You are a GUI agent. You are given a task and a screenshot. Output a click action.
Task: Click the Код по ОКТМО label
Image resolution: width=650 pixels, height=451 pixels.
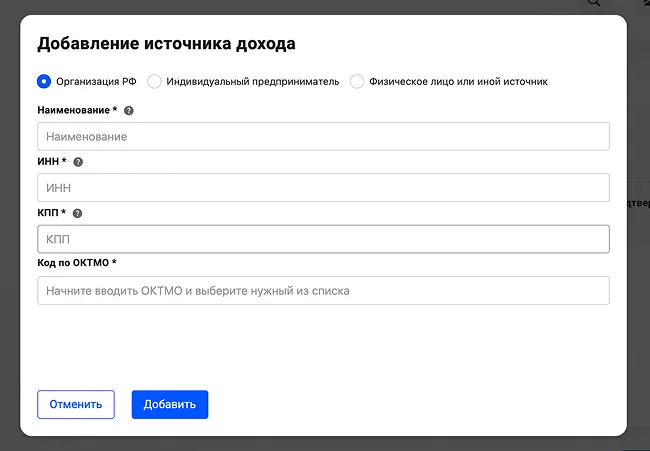pyautogui.click(x=76, y=263)
